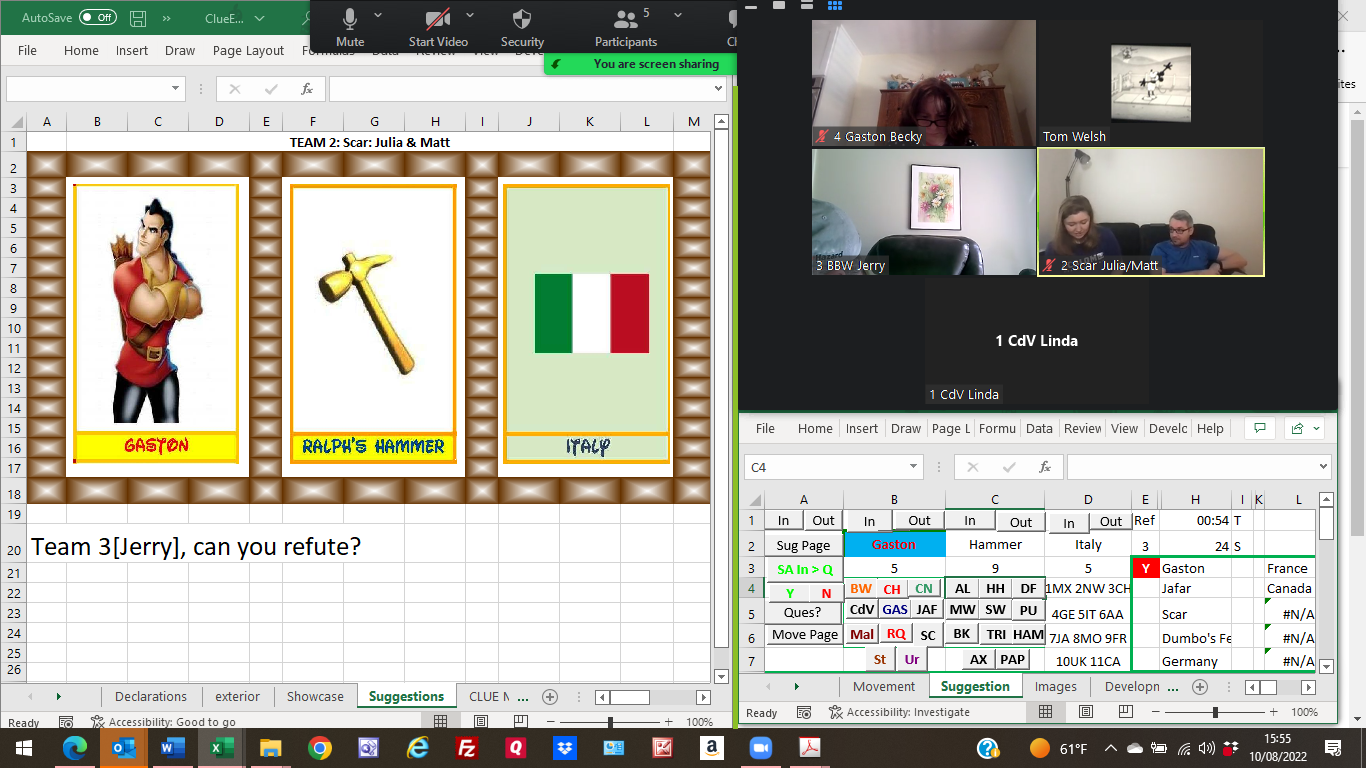
Task: Expand Mute audio options arrow
Action: pos(378,15)
